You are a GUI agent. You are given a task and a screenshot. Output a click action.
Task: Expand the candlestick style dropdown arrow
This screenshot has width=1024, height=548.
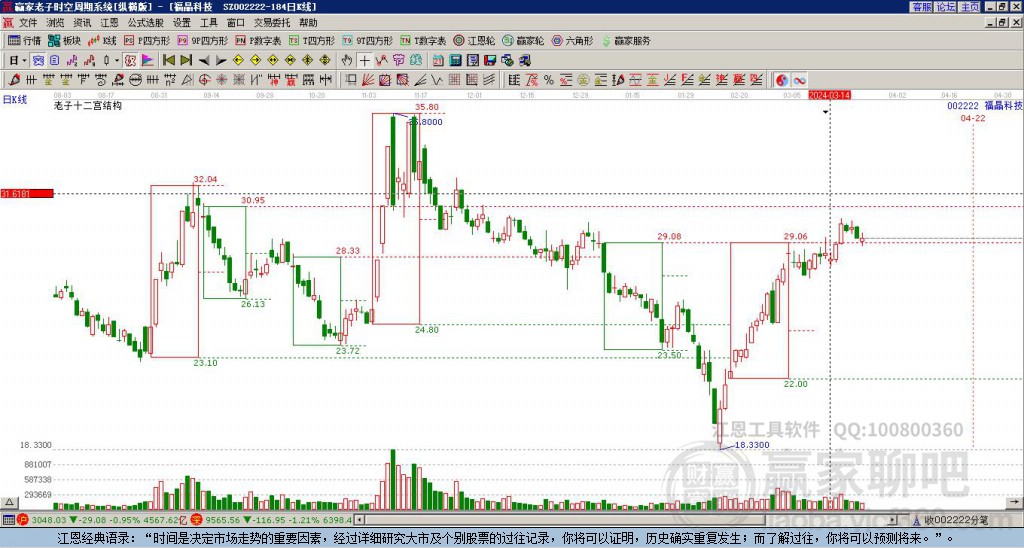117,61
